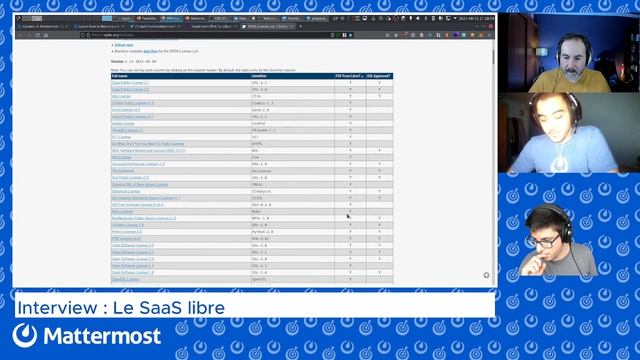The image size is (640, 360).
Task: Open Open Software License 3.0 link
Action: pyautogui.click(x=133, y=245)
